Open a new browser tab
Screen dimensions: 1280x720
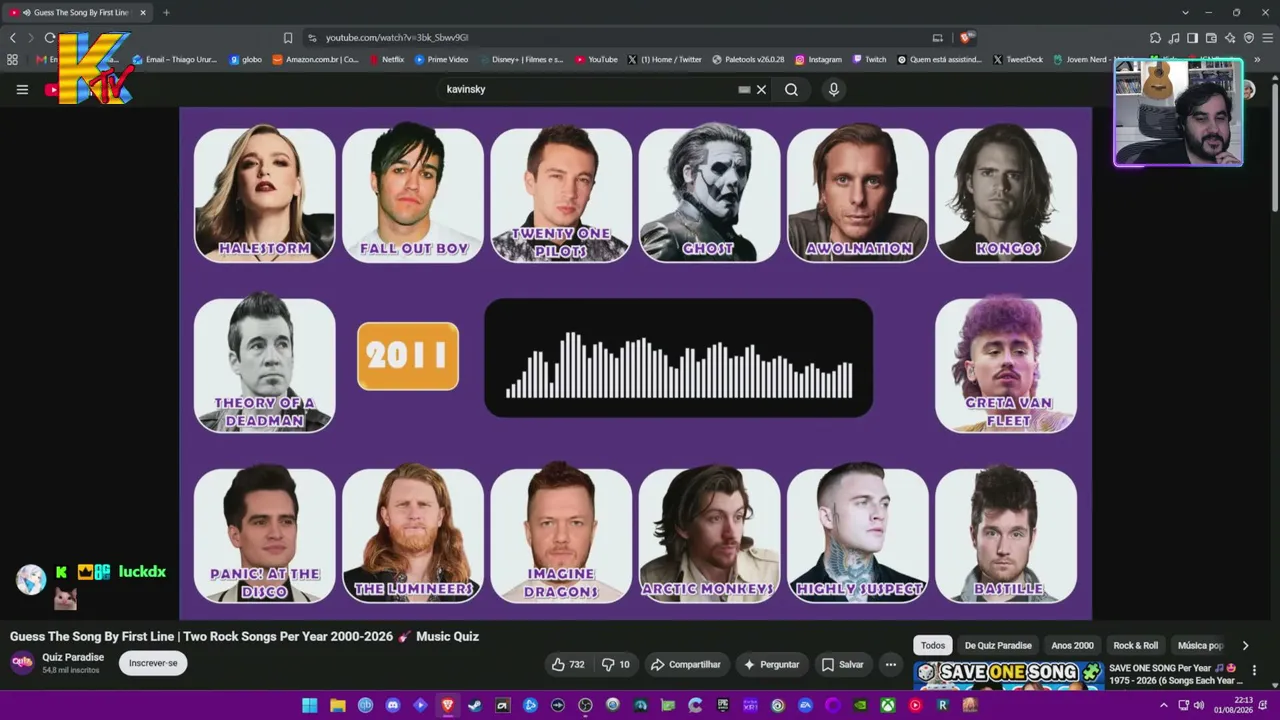(x=166, y=12)
